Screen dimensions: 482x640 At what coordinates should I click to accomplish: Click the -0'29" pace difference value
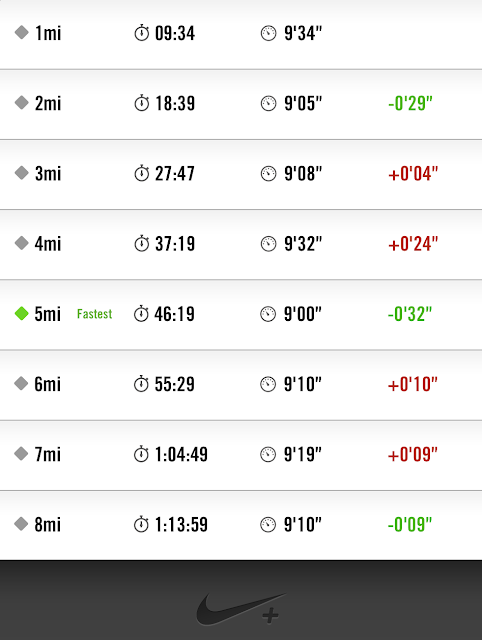tap(410, 103)
